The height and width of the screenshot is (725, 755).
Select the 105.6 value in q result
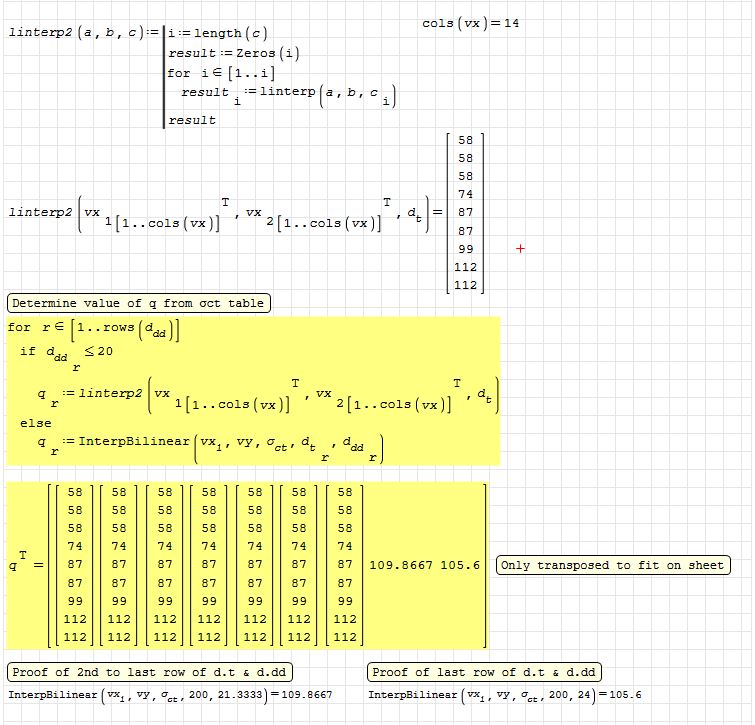point(461,566)
